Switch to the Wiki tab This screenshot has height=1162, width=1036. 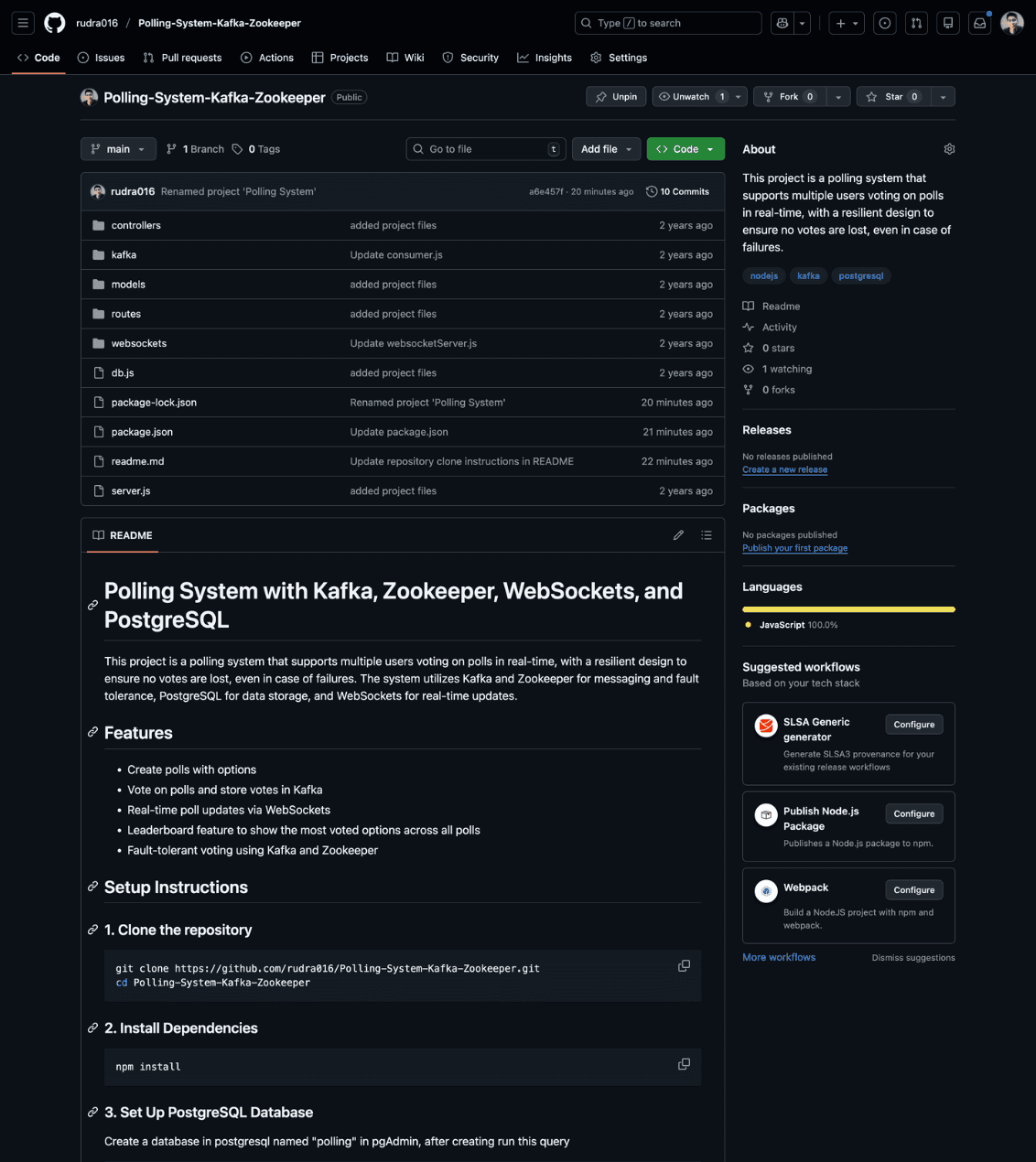(x=405, y=58)
